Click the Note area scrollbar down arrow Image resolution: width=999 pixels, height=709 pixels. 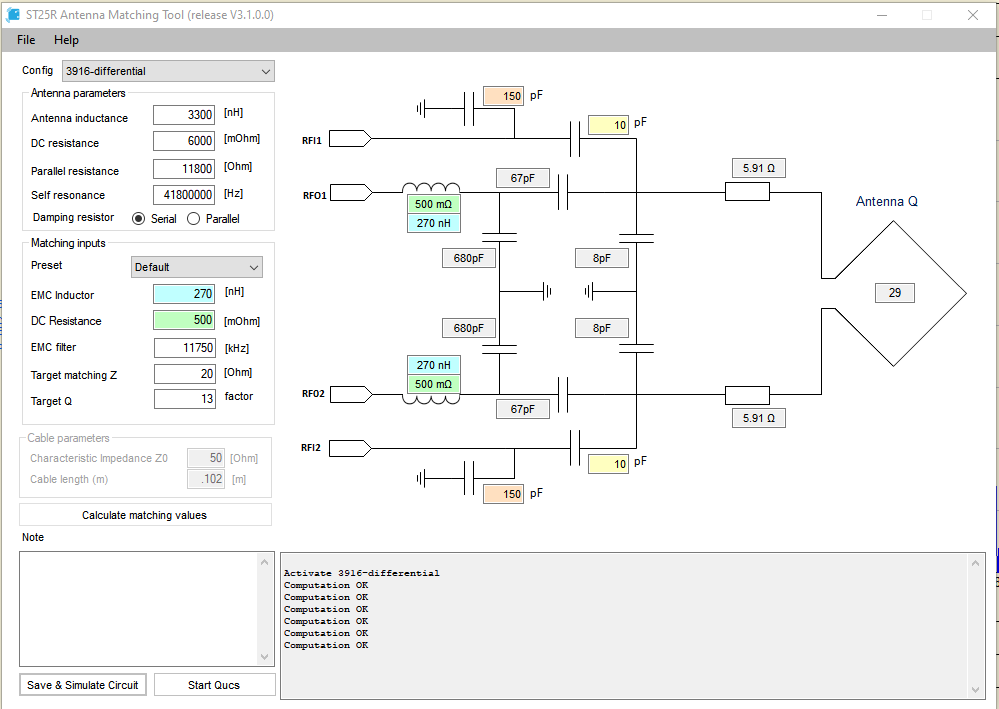(265, 657)
